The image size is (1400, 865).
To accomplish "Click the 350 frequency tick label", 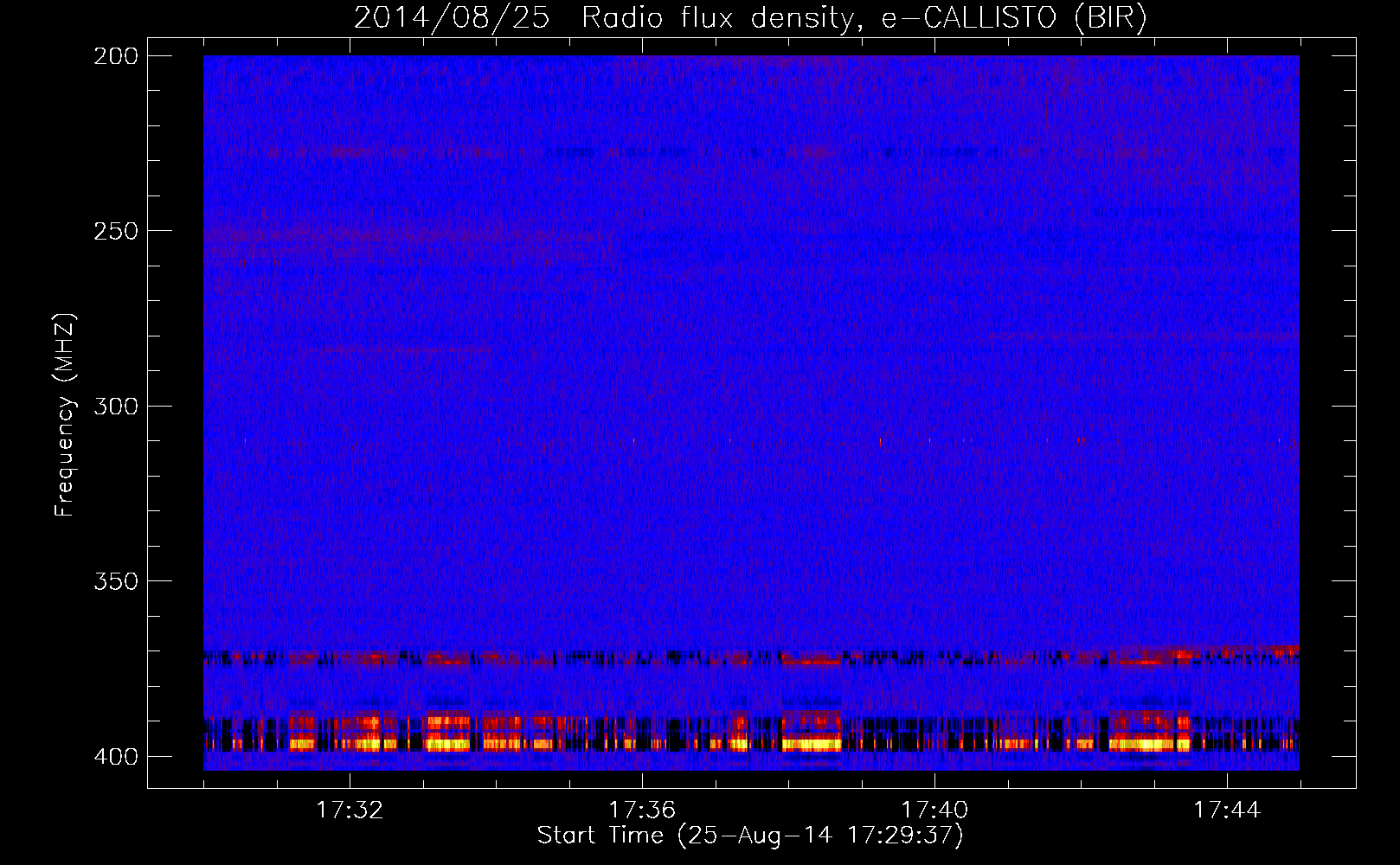I will pos(115,581).
